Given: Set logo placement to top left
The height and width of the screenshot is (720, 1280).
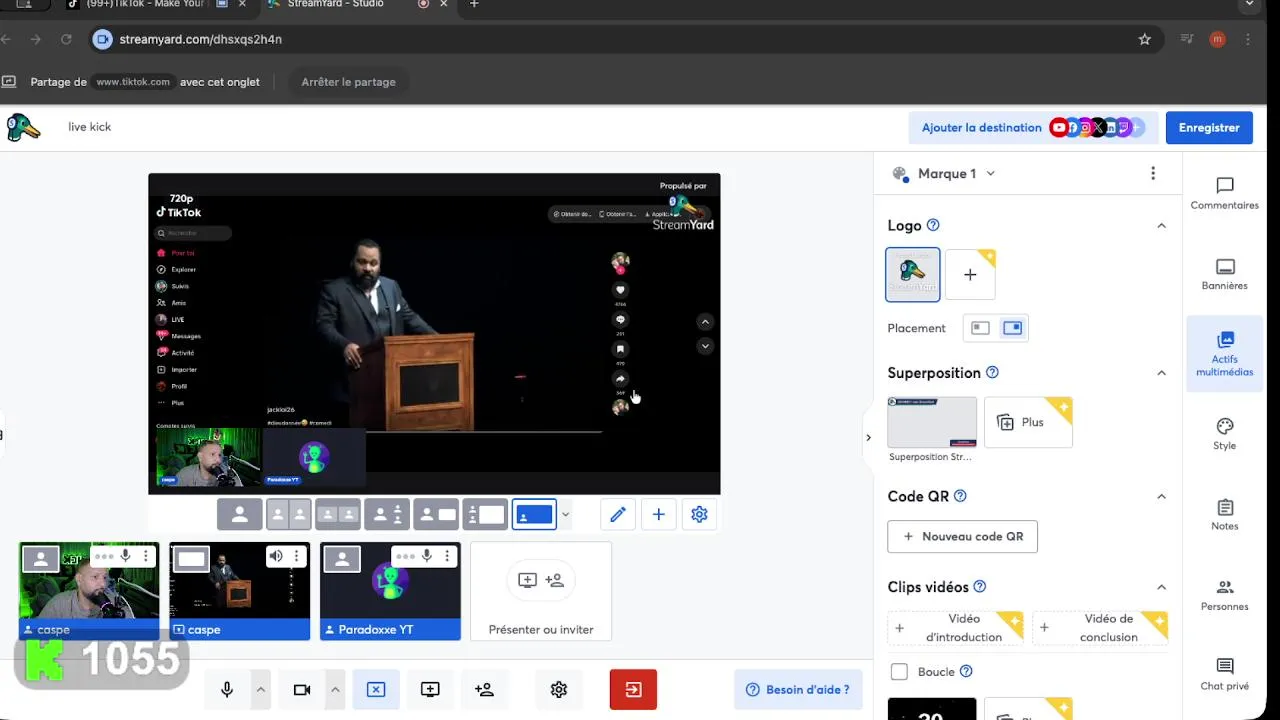Looking at the screenshot, I should 980,328.
